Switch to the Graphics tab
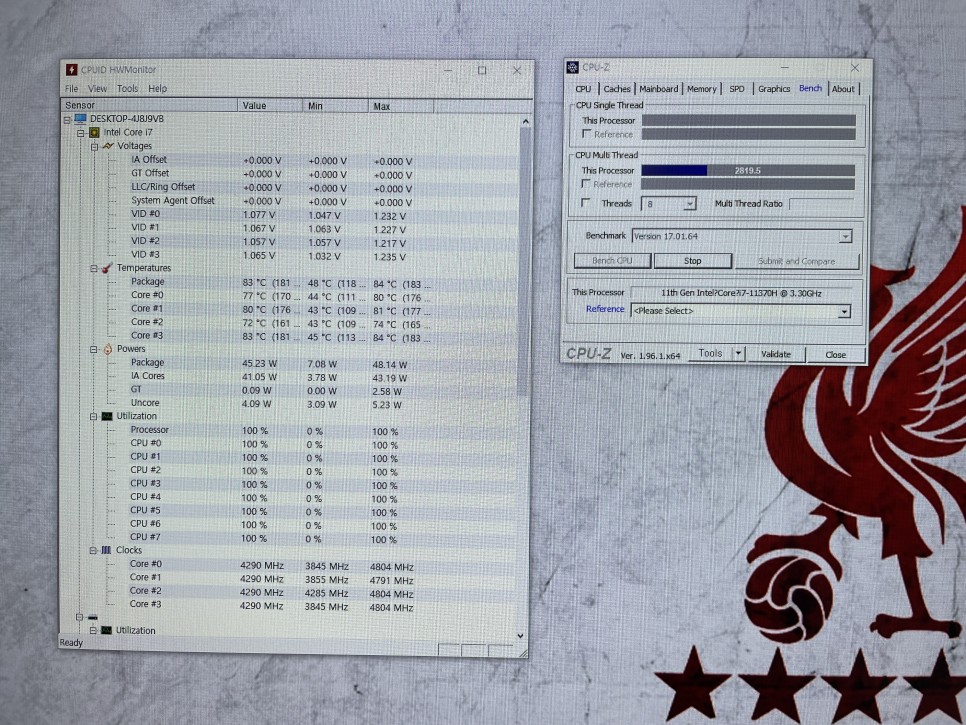 [774, 89]
